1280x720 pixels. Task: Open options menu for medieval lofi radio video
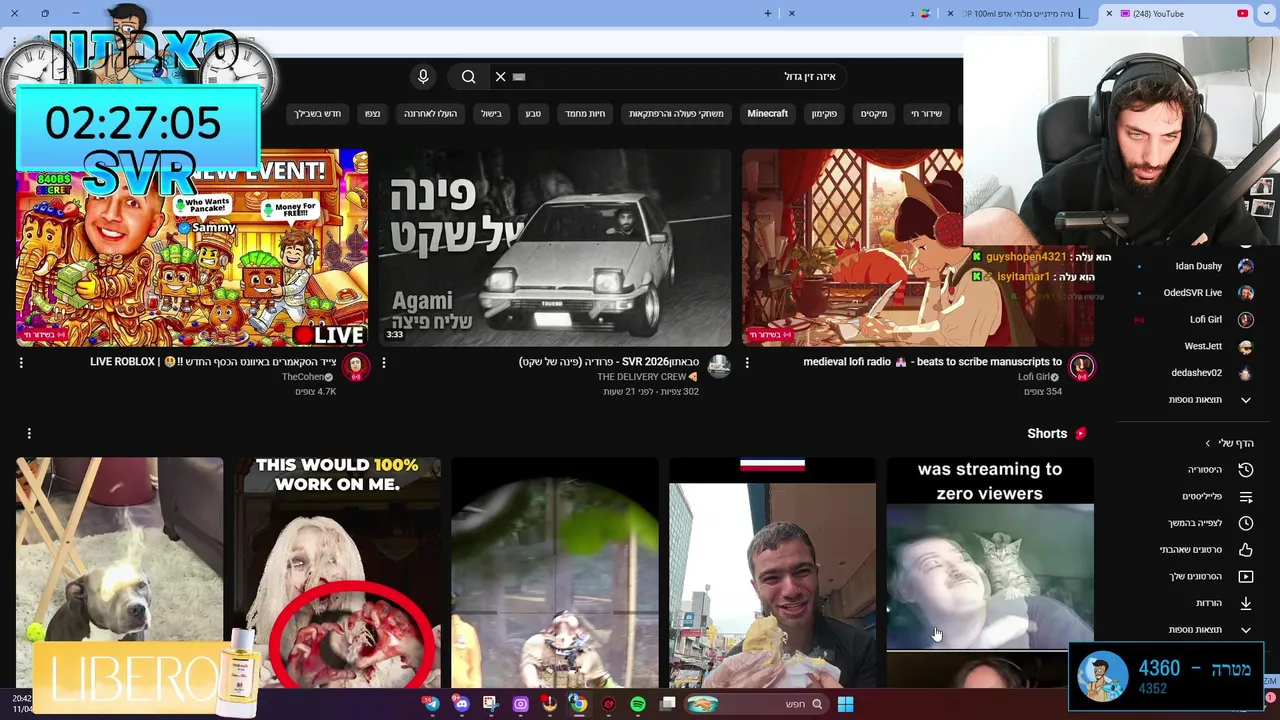(x=747, y=363)
